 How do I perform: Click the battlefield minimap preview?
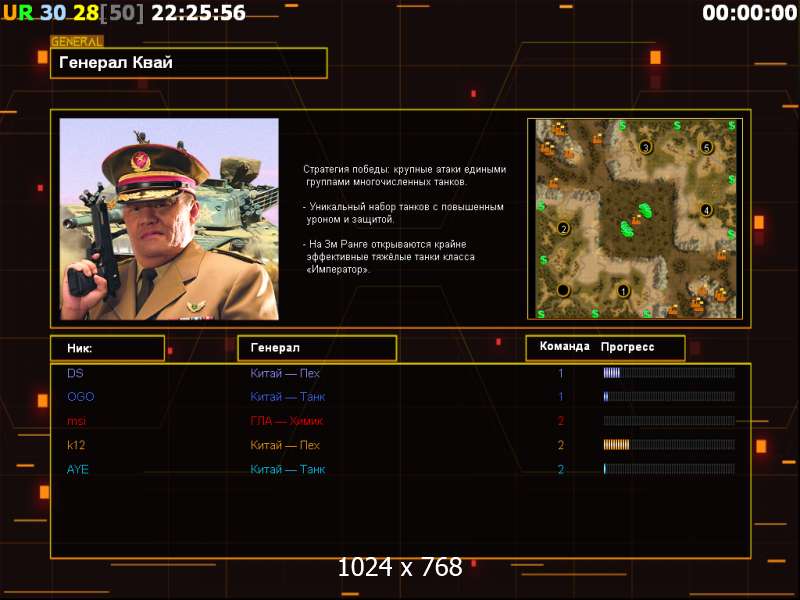pos(635,219)
